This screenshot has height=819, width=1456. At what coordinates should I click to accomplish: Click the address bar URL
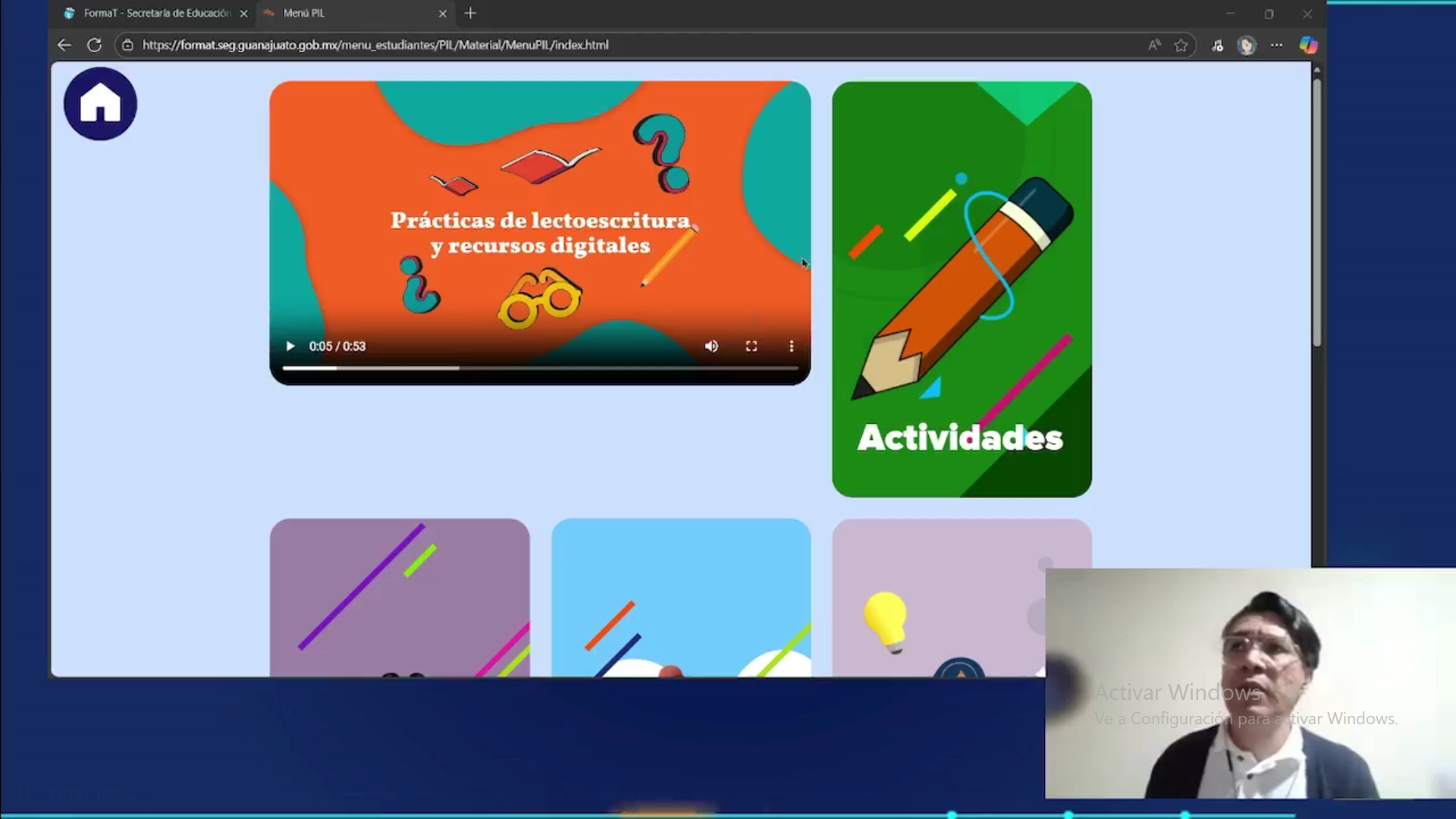375,45
